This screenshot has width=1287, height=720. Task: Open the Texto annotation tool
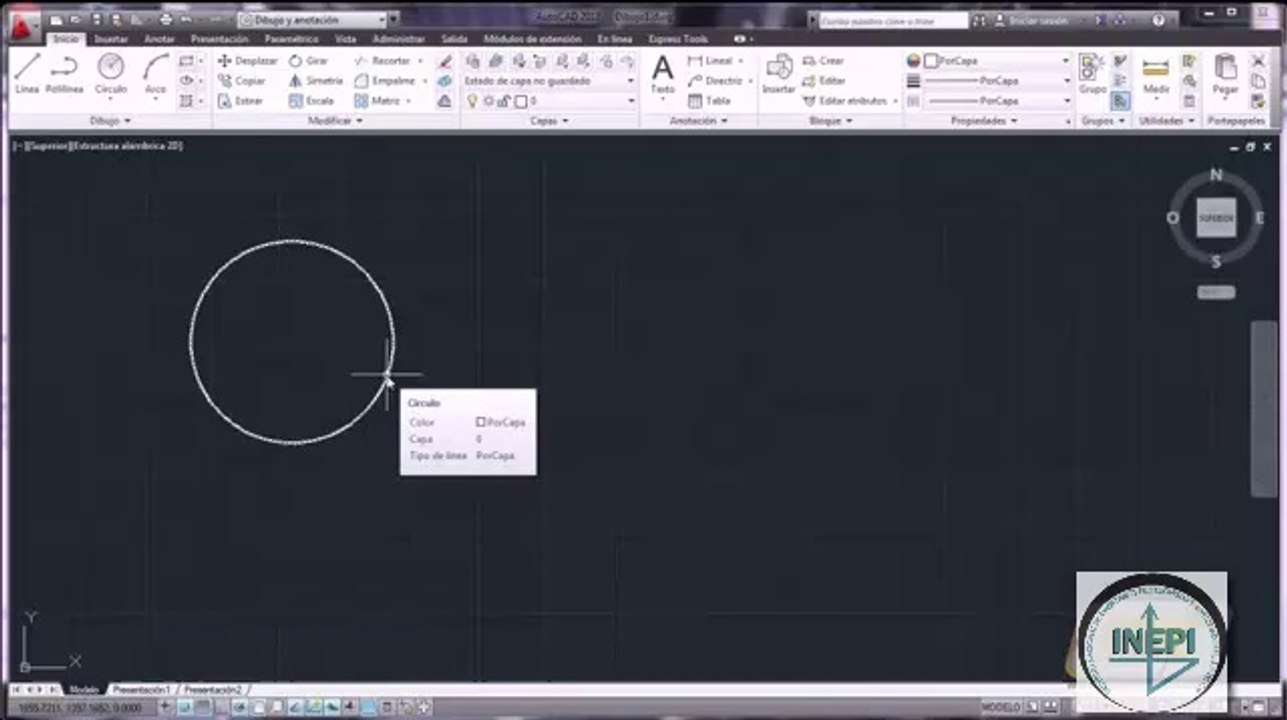(662, 76)
